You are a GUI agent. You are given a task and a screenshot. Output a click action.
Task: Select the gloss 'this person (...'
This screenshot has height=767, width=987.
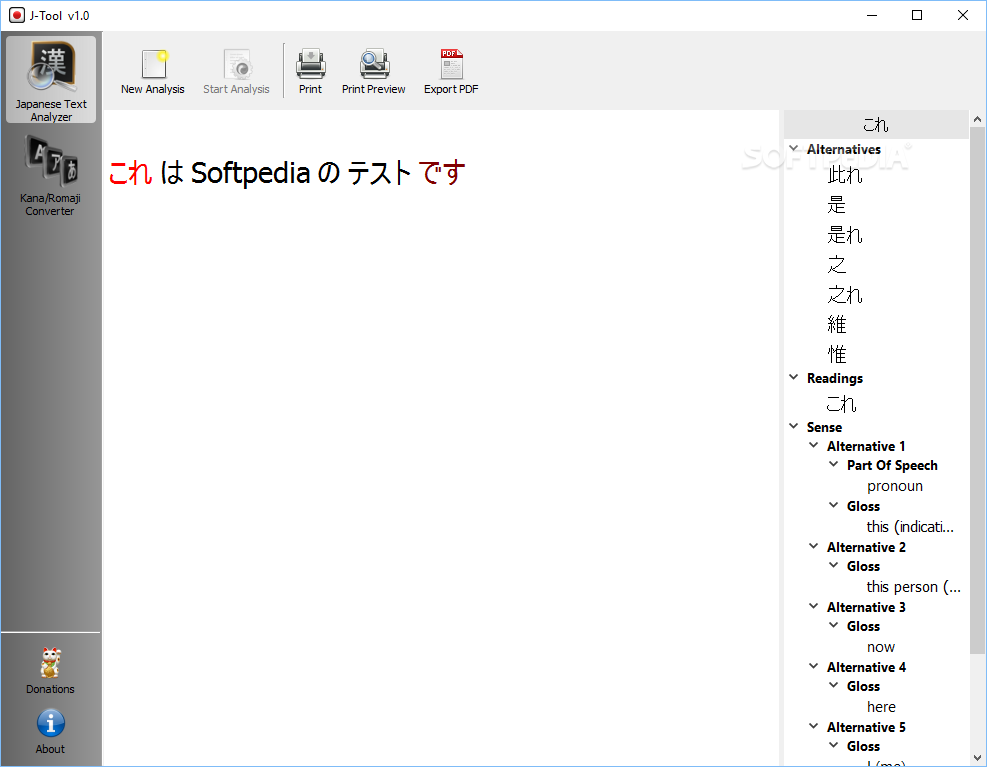coord(913,587)
